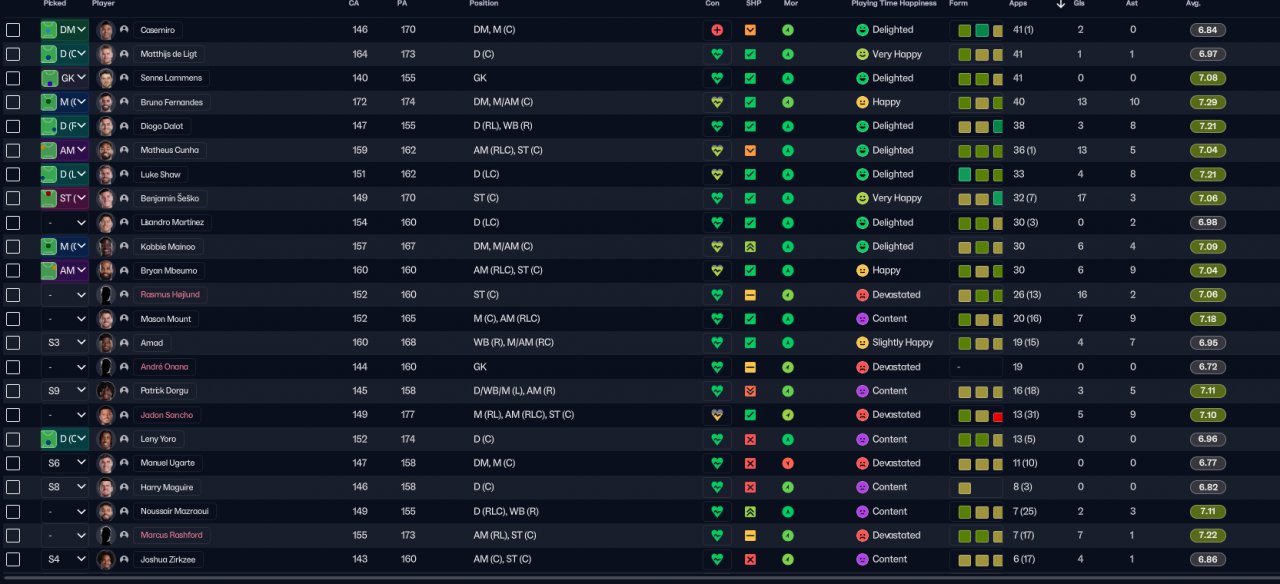Open Joshua Zirkzee's S4 substitute dropdown
This screenshot has height=584, width=1280.
(x=64, y=559)
